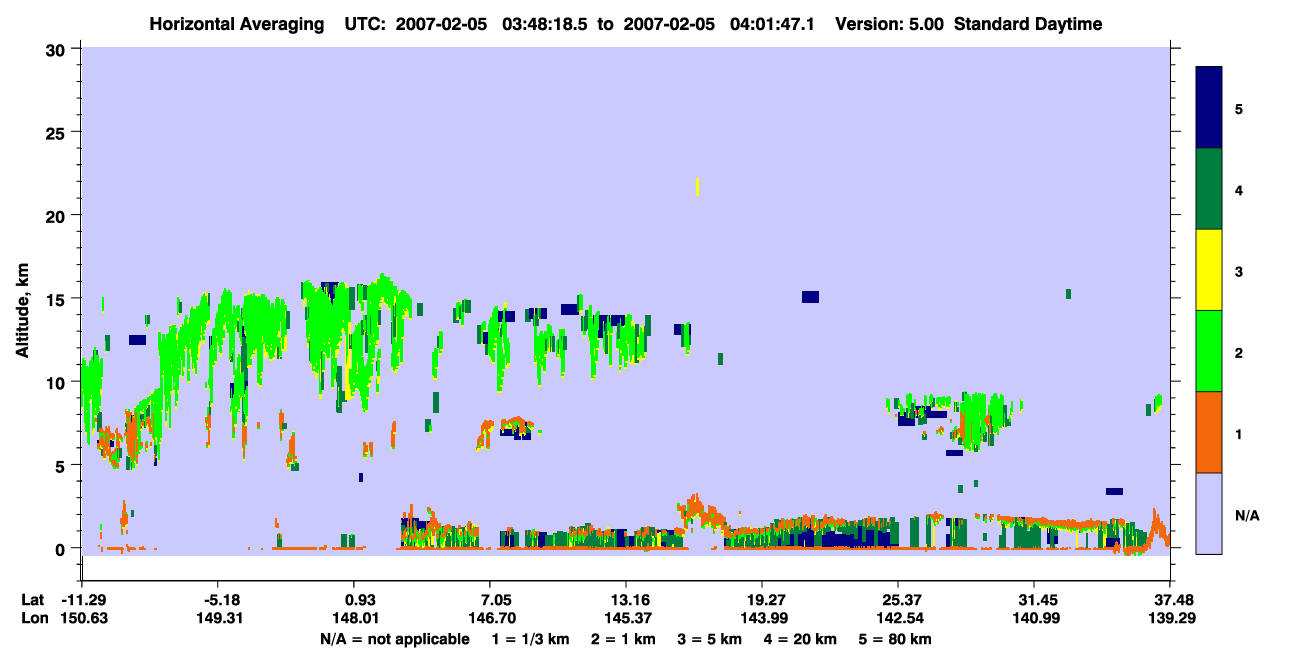Click the lavender N/A colorbar segment

point(1209,513)
